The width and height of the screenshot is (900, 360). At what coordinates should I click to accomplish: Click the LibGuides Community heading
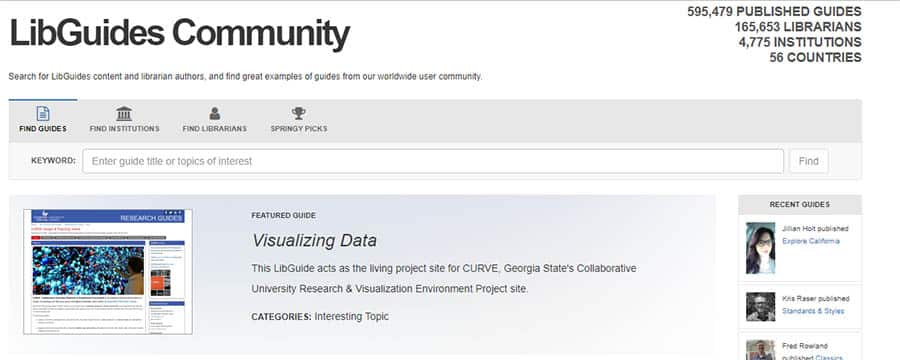(180, 33)
